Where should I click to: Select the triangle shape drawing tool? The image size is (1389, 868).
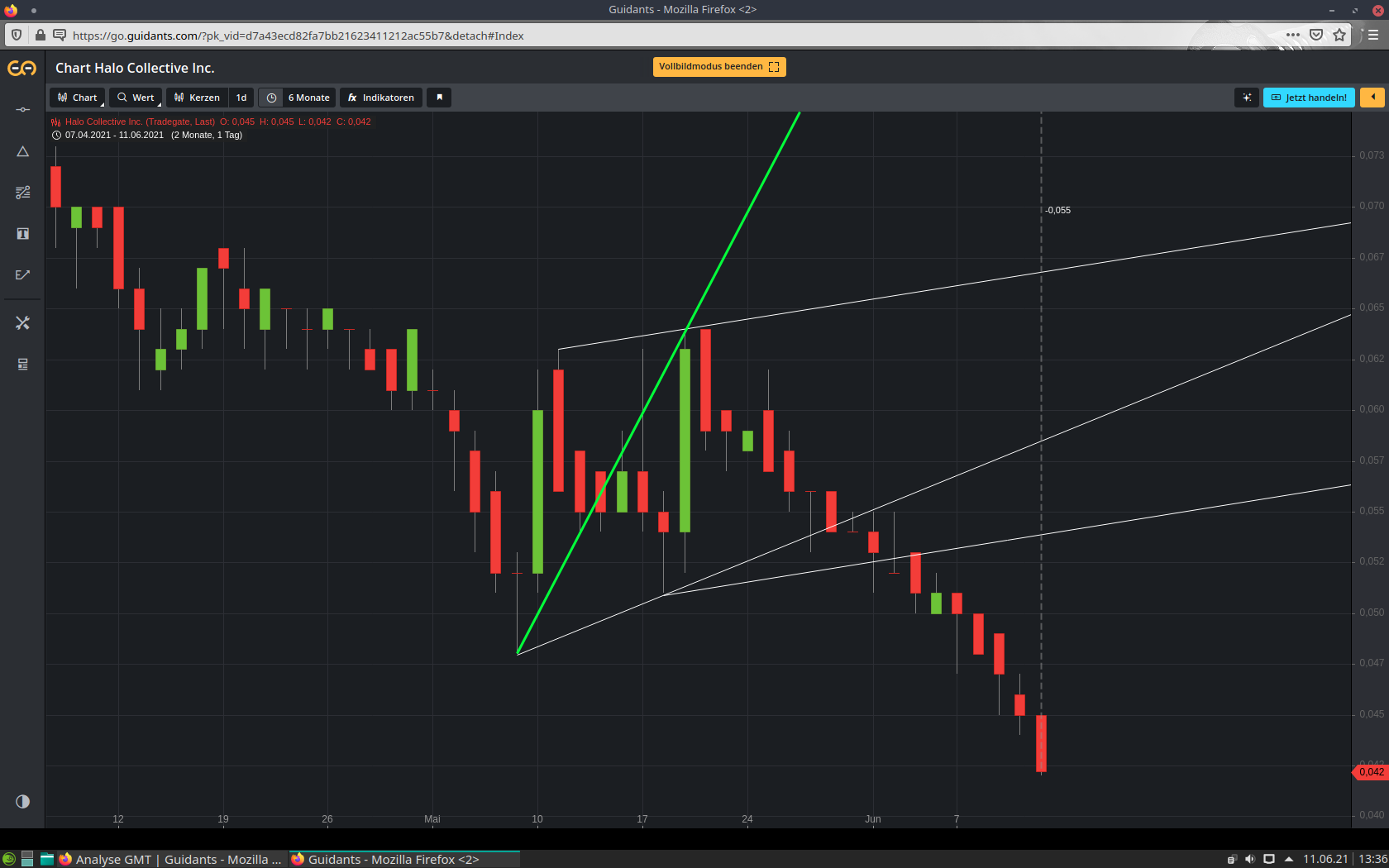click(22, 151)
